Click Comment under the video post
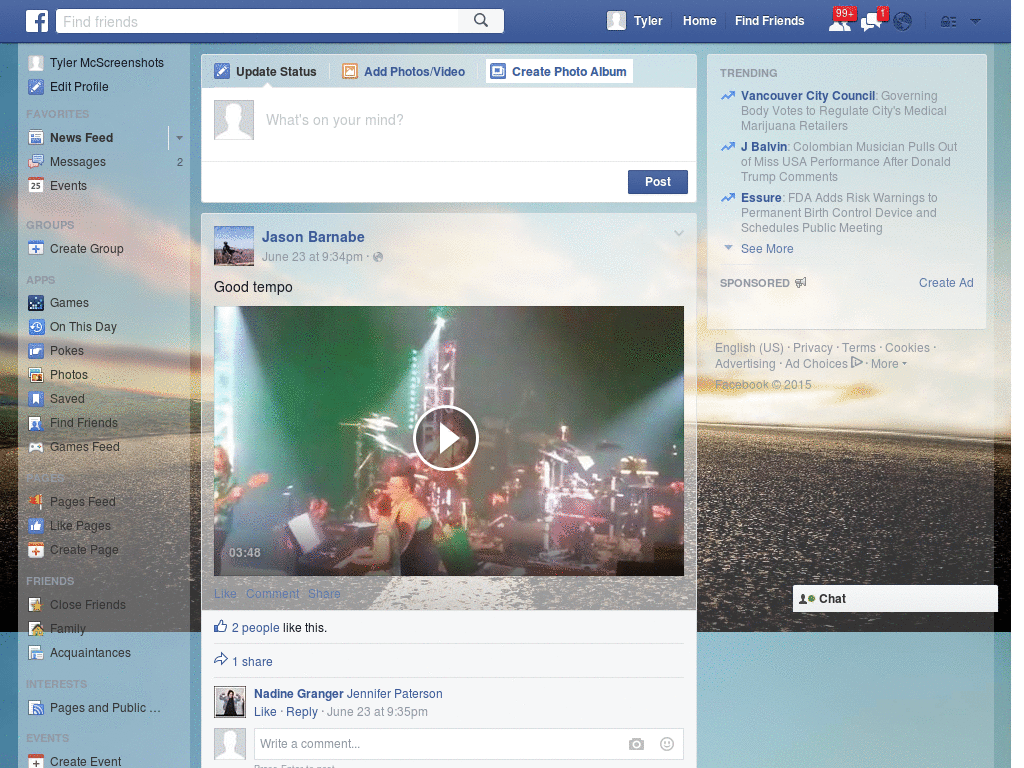 [x=272, y=594]
